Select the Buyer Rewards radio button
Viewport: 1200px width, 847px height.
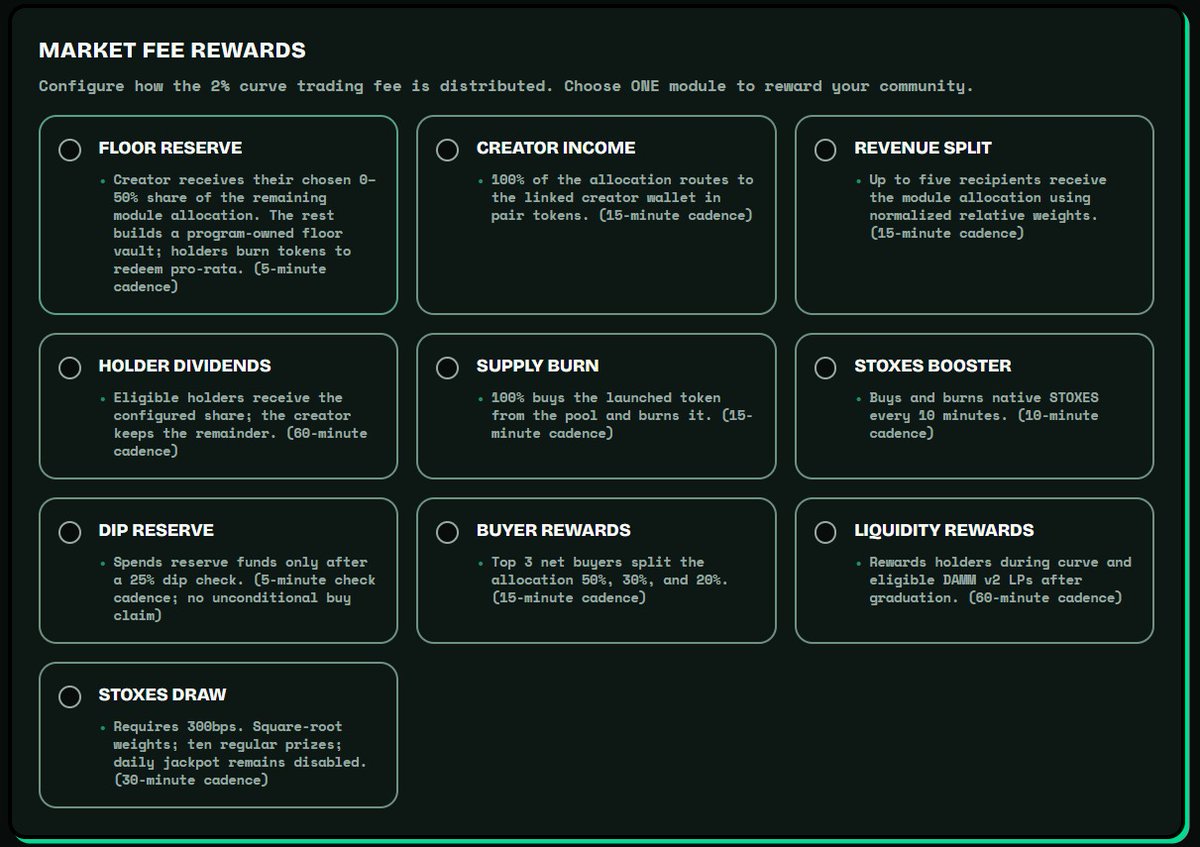pos(448,532)
